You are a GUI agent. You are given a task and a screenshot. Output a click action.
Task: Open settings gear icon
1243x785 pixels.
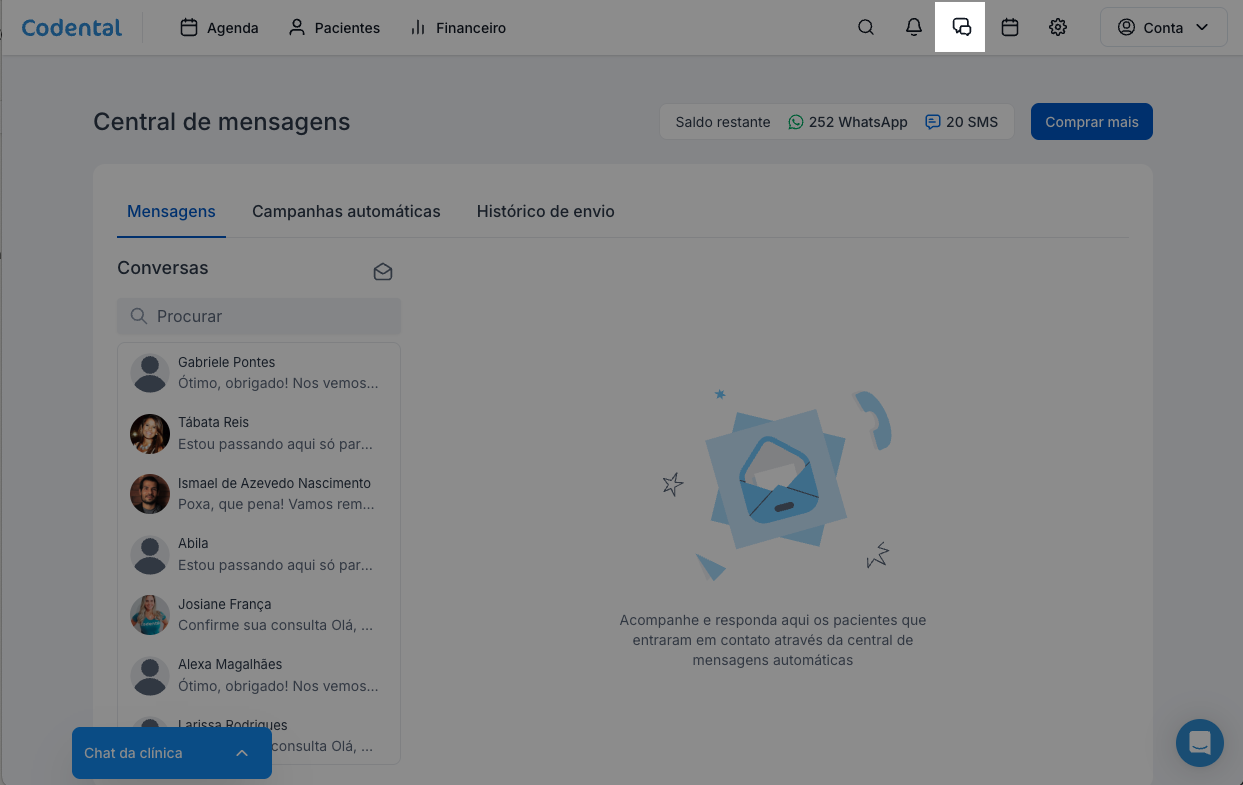pos(1058,28)
